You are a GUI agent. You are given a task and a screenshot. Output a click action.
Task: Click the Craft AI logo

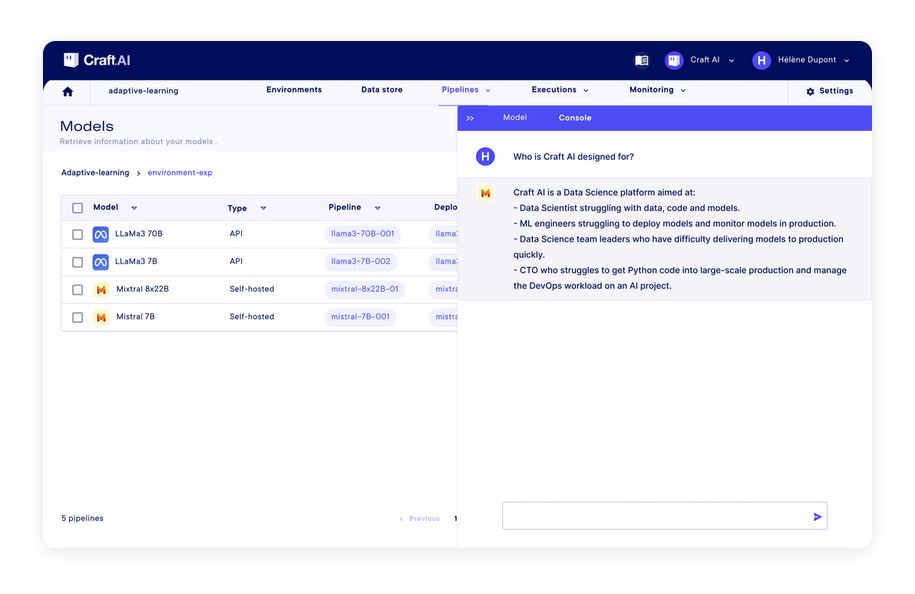point(97,60)
